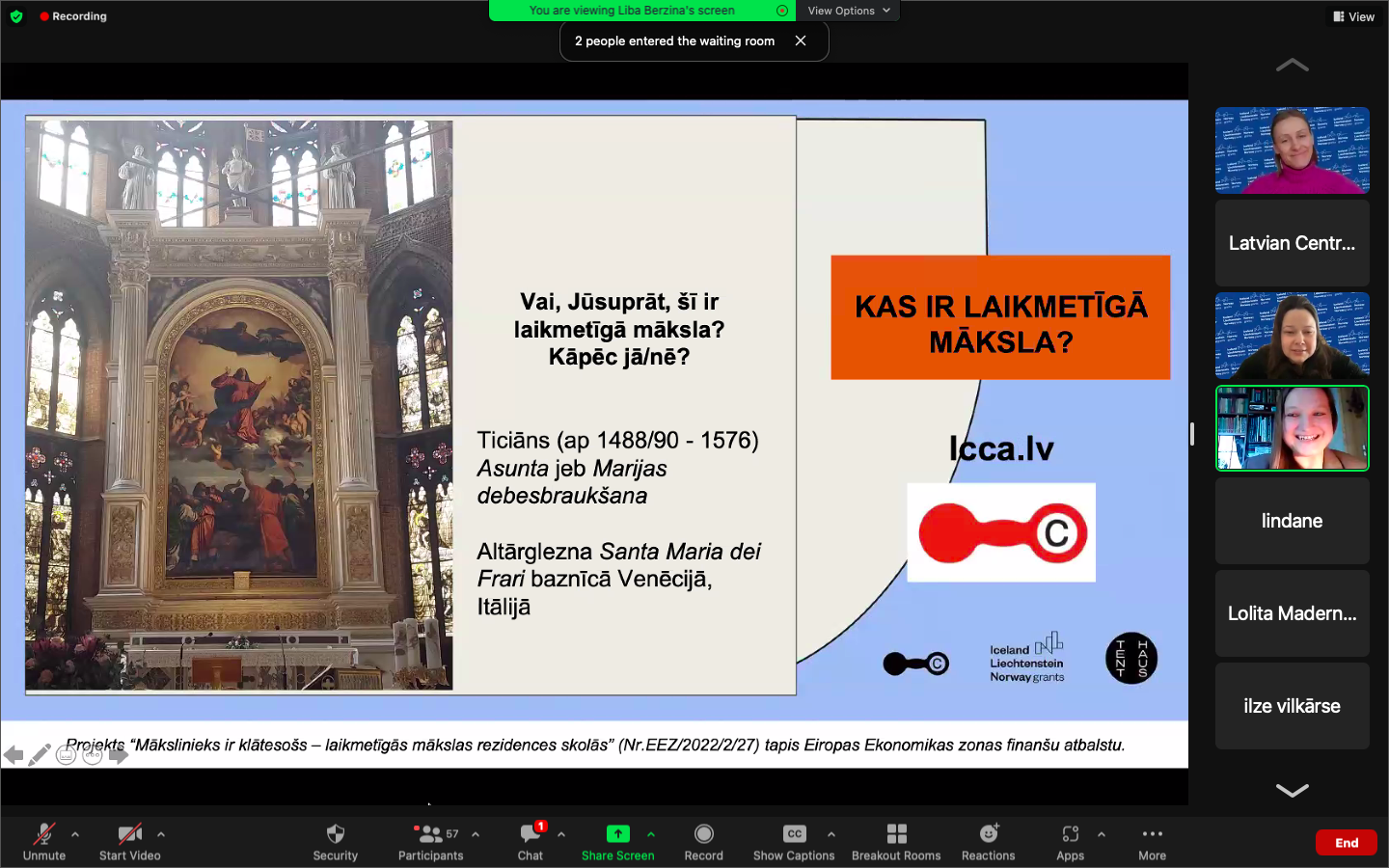The height and width of the screenshot is (868, 1389).
Task: Expand video options arrow beside Start Video
Action: [x=161, y=834]
